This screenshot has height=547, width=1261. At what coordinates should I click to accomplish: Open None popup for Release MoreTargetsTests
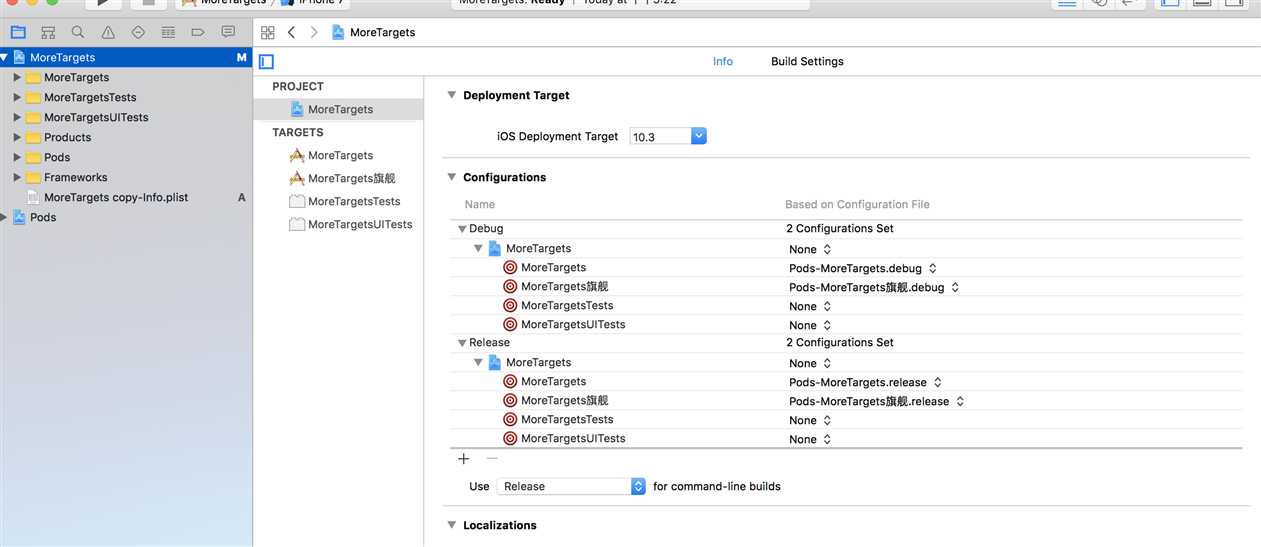pos(810,420)
